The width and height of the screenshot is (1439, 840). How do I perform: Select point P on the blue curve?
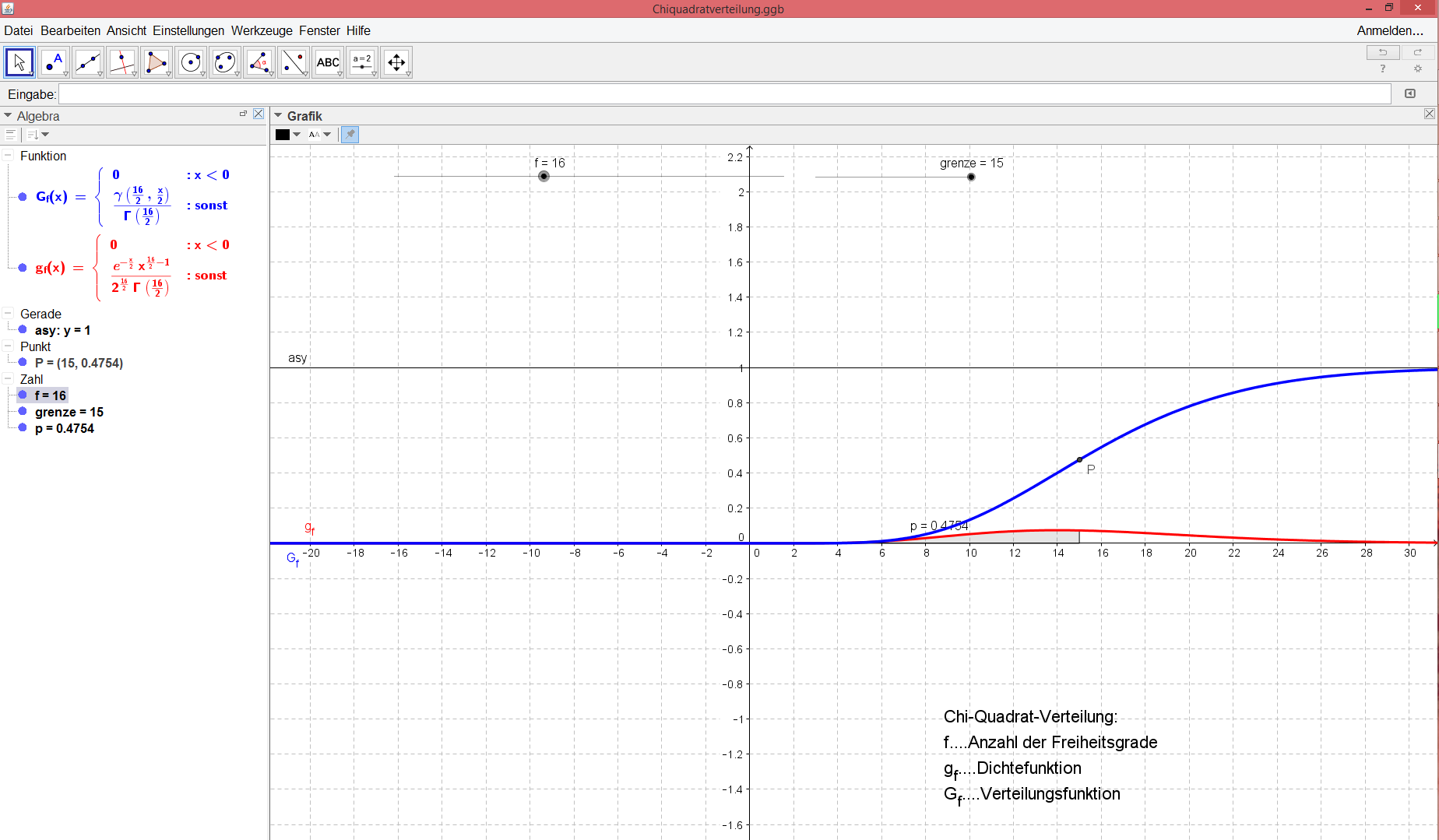pos(1079,459)
